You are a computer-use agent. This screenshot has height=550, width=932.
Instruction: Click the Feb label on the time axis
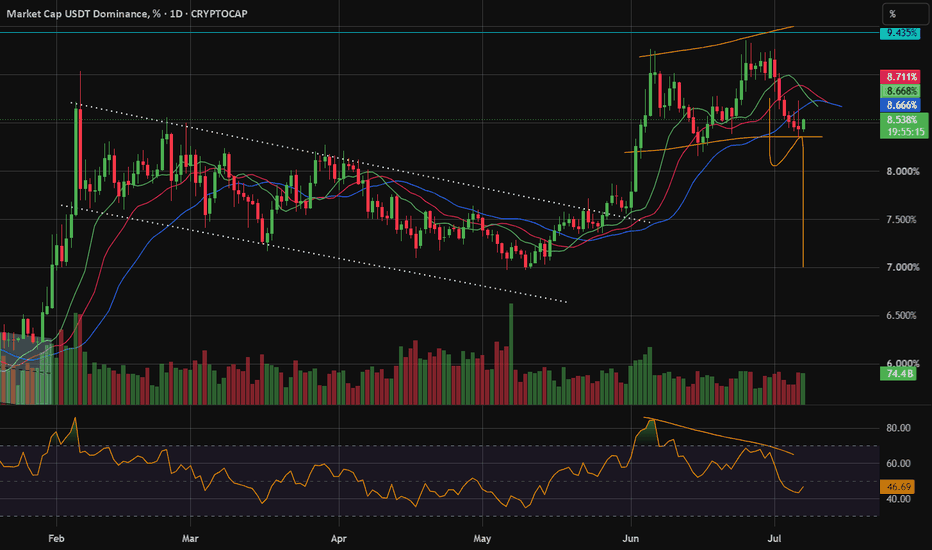click(56, 539)
